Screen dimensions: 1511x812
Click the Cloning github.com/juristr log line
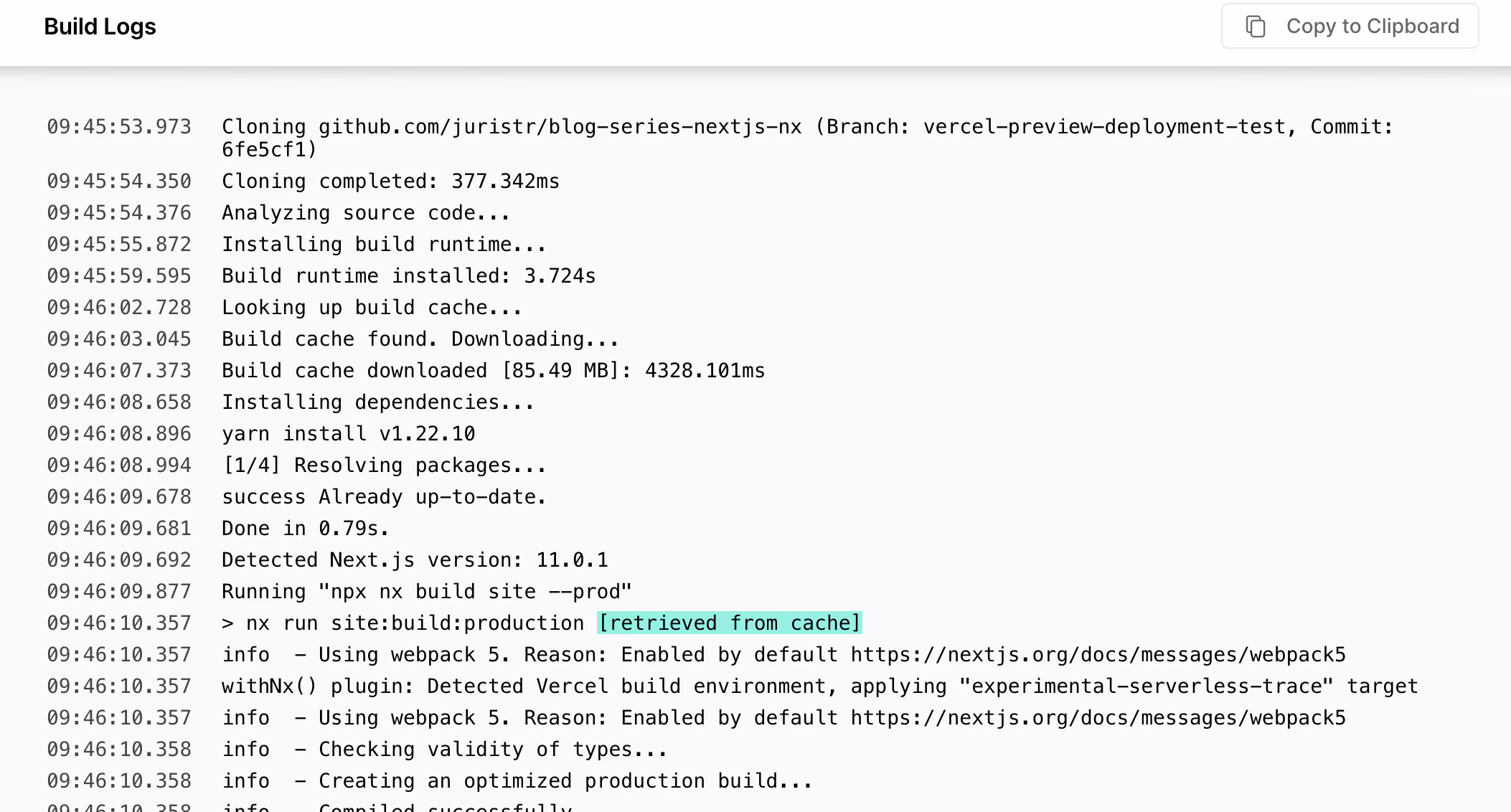806,128
